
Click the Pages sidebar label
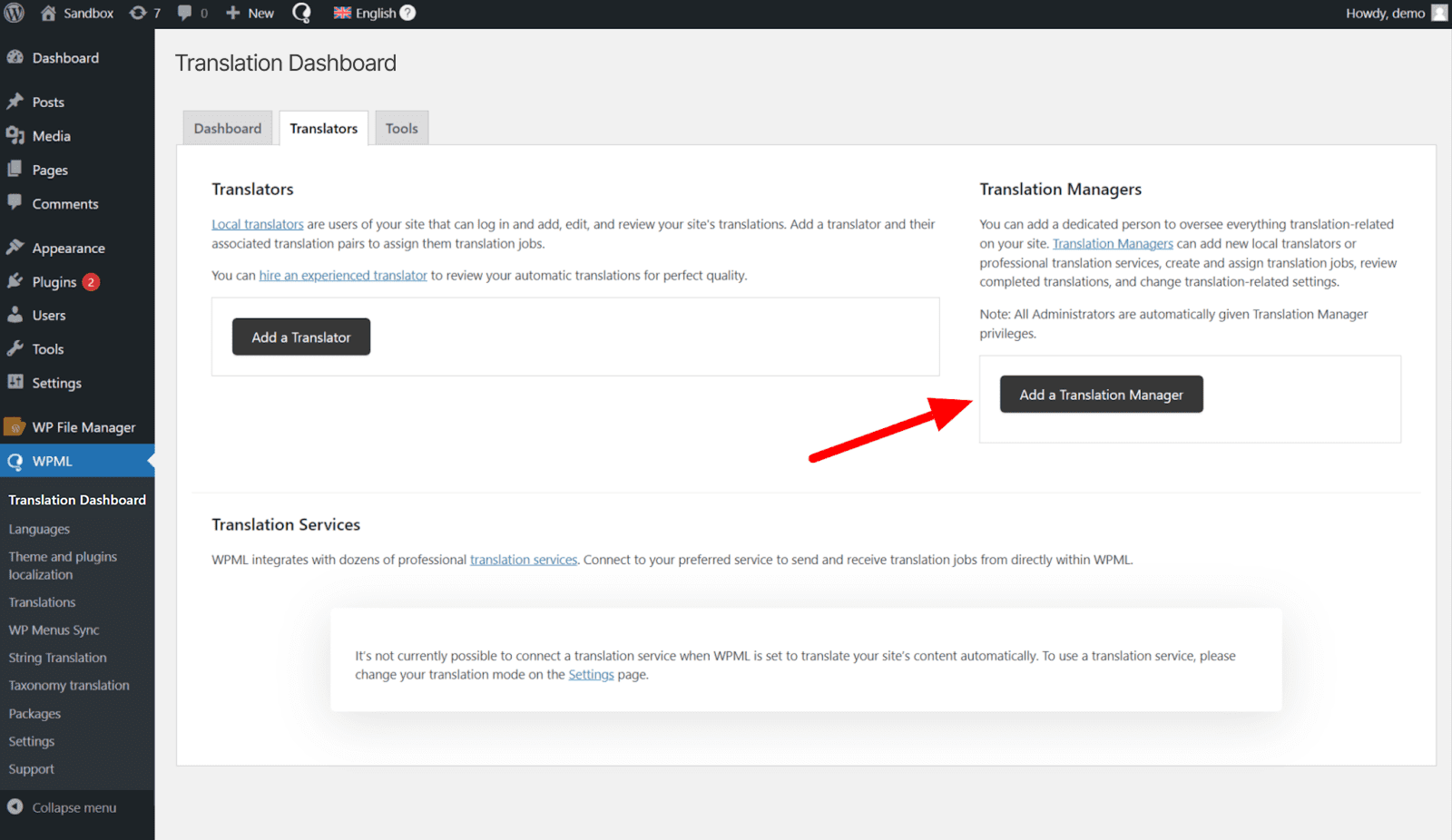click(50, 170)
